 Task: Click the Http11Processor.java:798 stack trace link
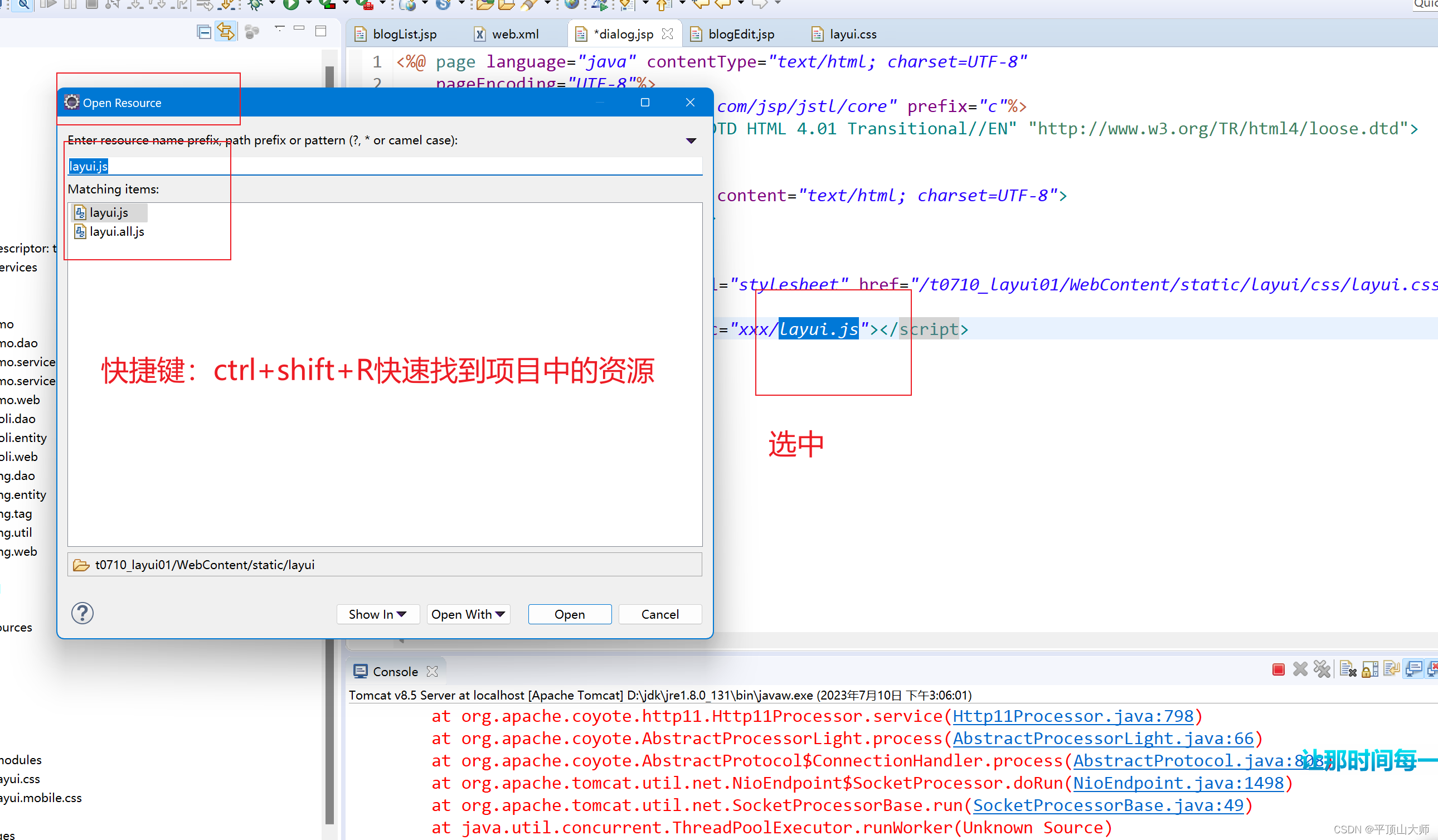(x=1073, y=716)
